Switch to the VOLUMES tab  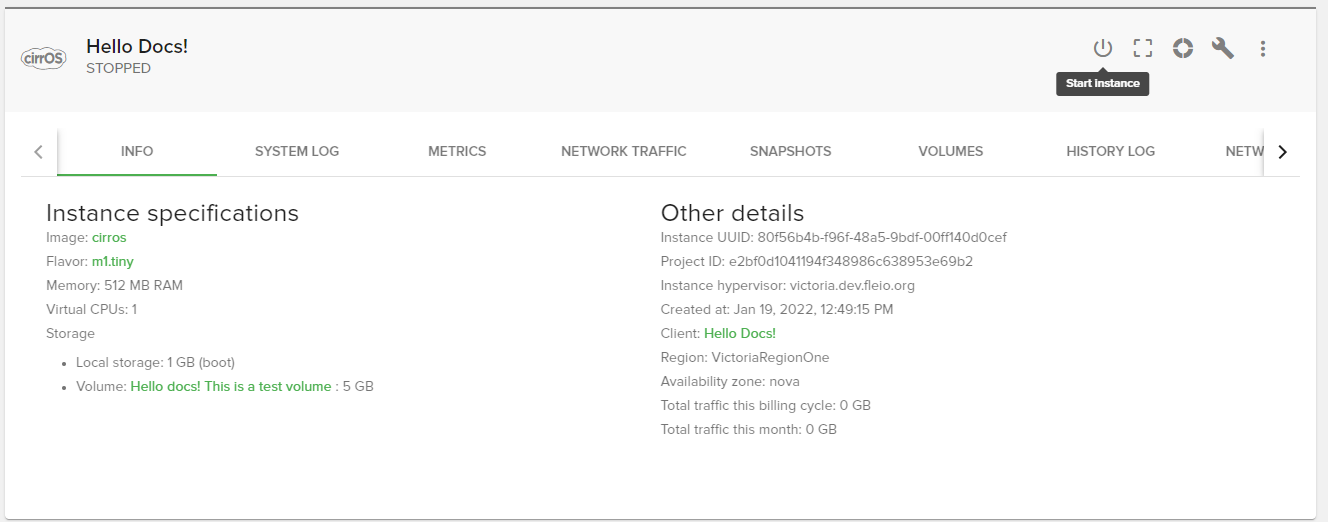950,152
